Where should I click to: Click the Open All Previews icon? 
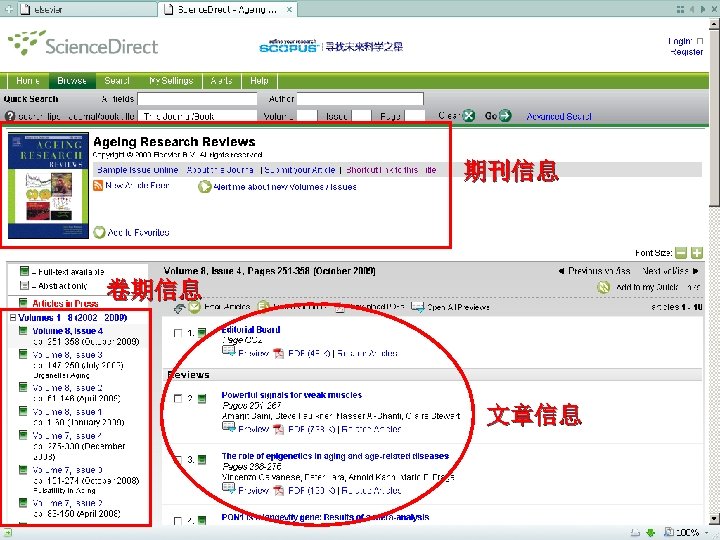(417, 307)
